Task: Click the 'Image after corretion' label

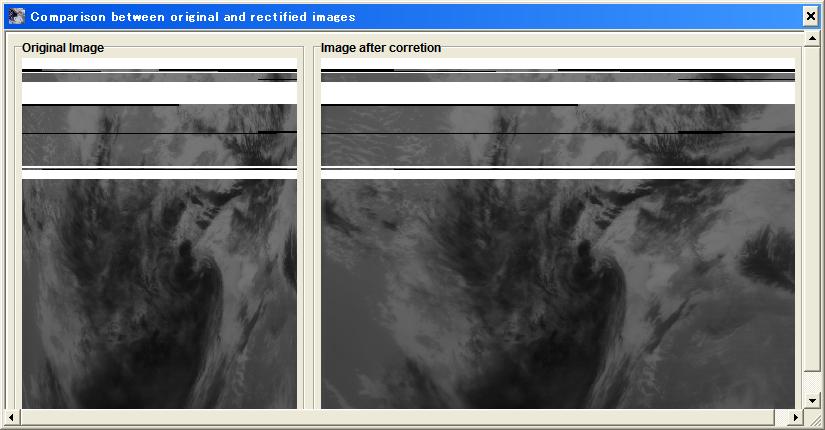Action: click(381, 48)
